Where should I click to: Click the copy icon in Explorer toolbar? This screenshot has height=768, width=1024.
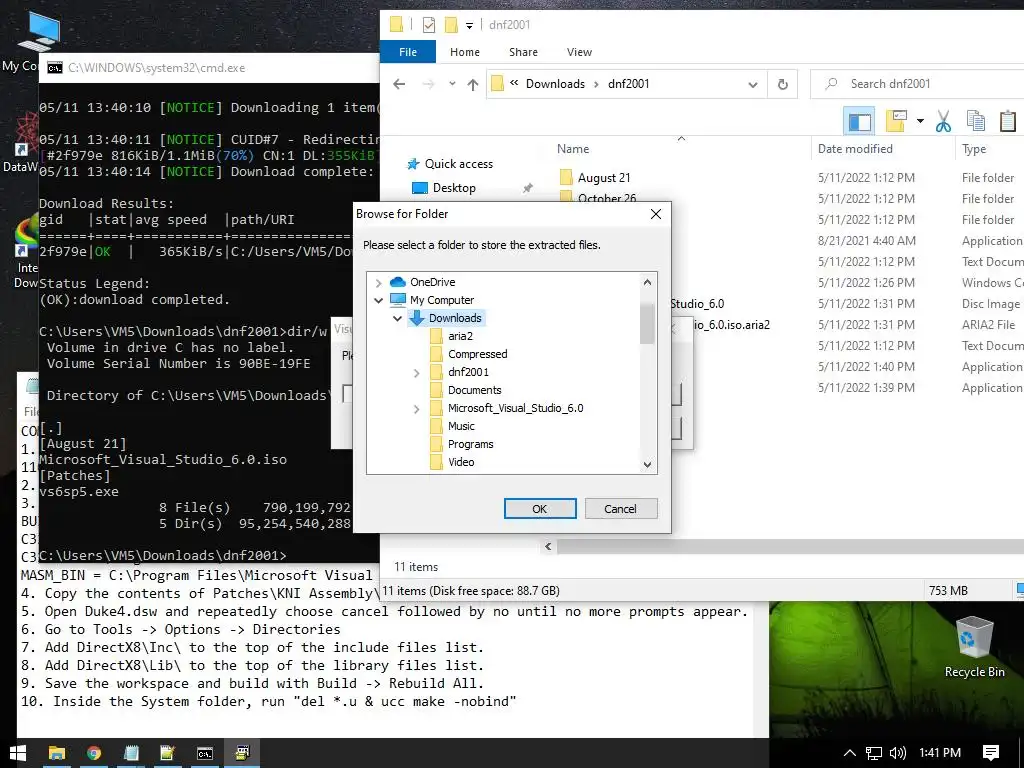976,121
